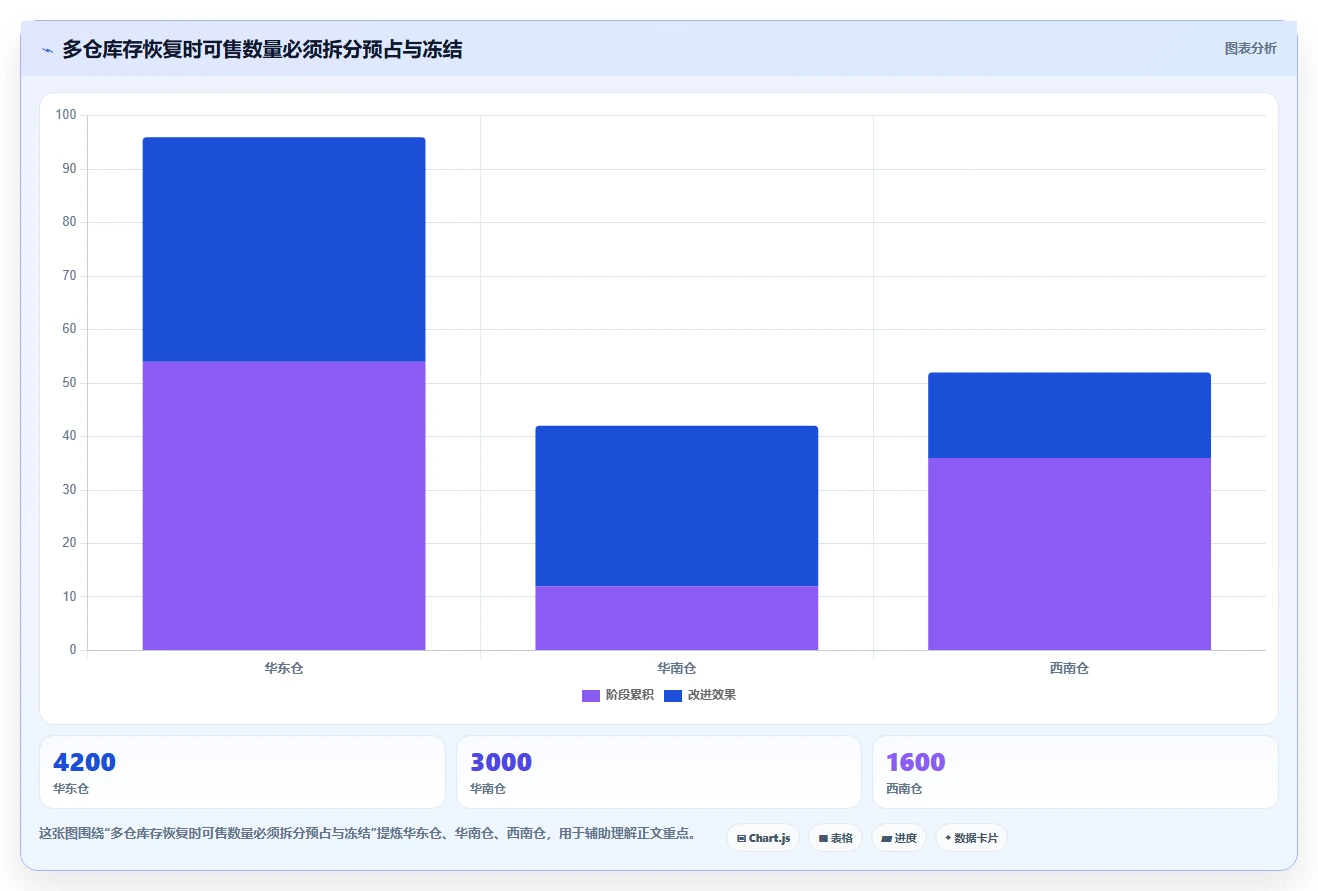Select the 表格 tag
The image size is (1318, 891).
click(835, 838)
